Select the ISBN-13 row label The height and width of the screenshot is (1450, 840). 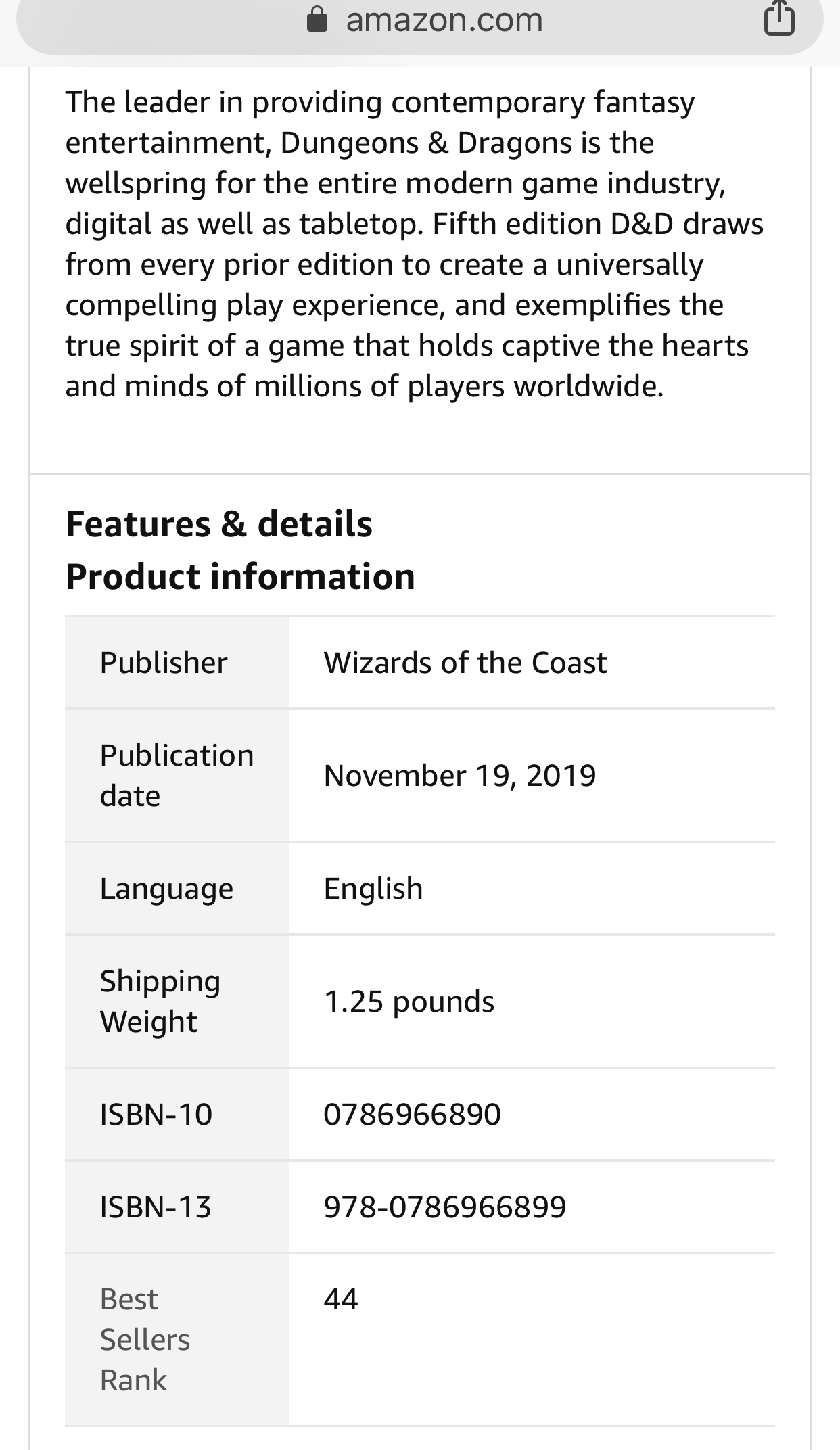156,1207
